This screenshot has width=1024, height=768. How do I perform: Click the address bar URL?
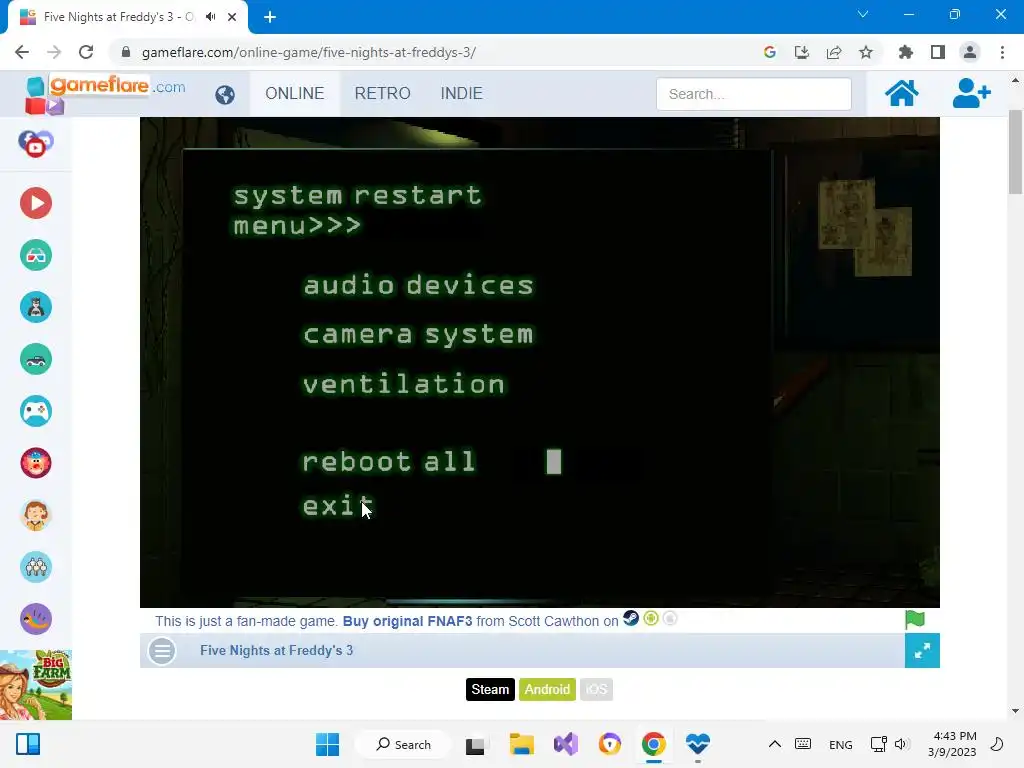309,52
